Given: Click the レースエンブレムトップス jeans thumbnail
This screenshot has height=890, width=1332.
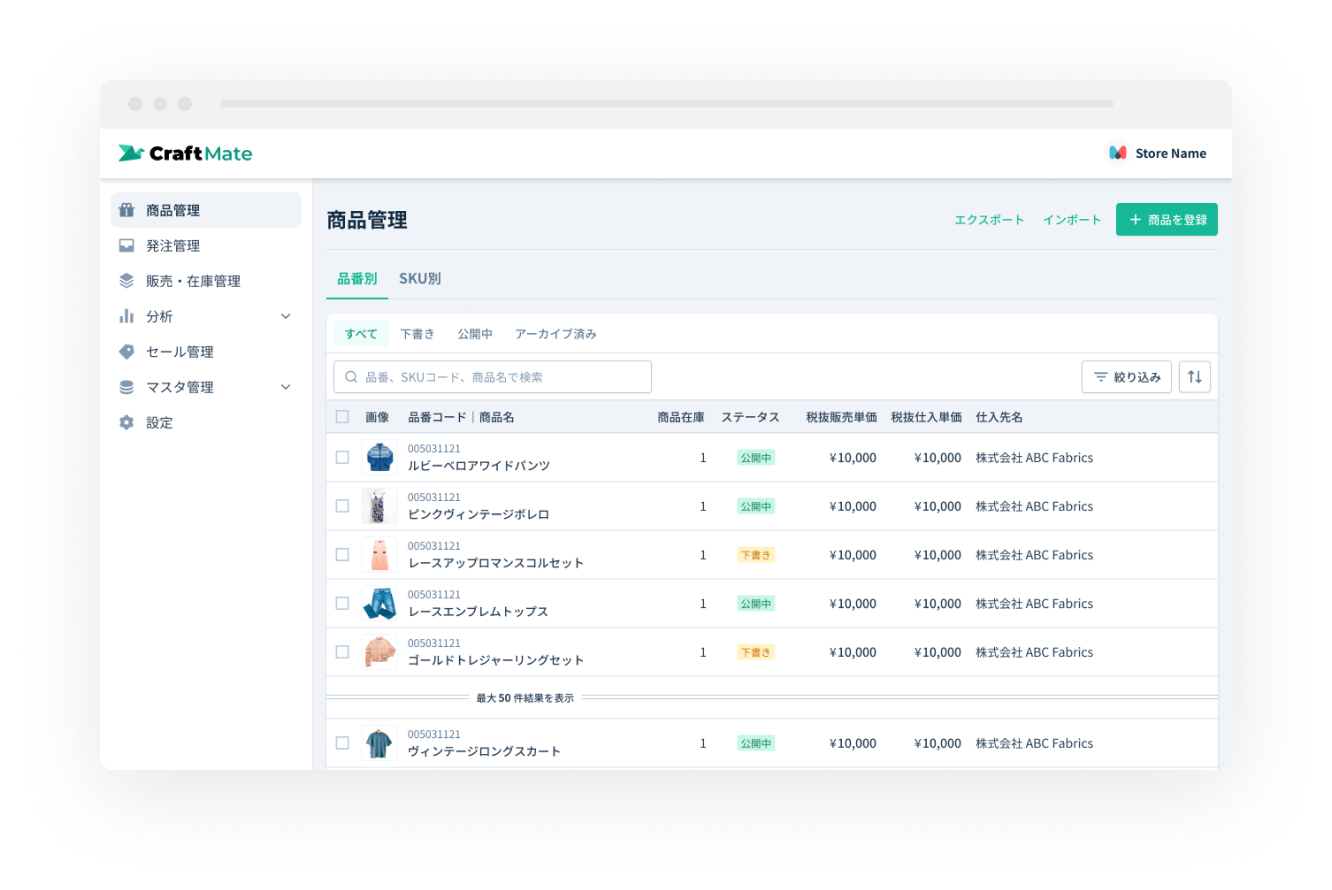Looking at the screenshot, I should [x=380, y=603].
